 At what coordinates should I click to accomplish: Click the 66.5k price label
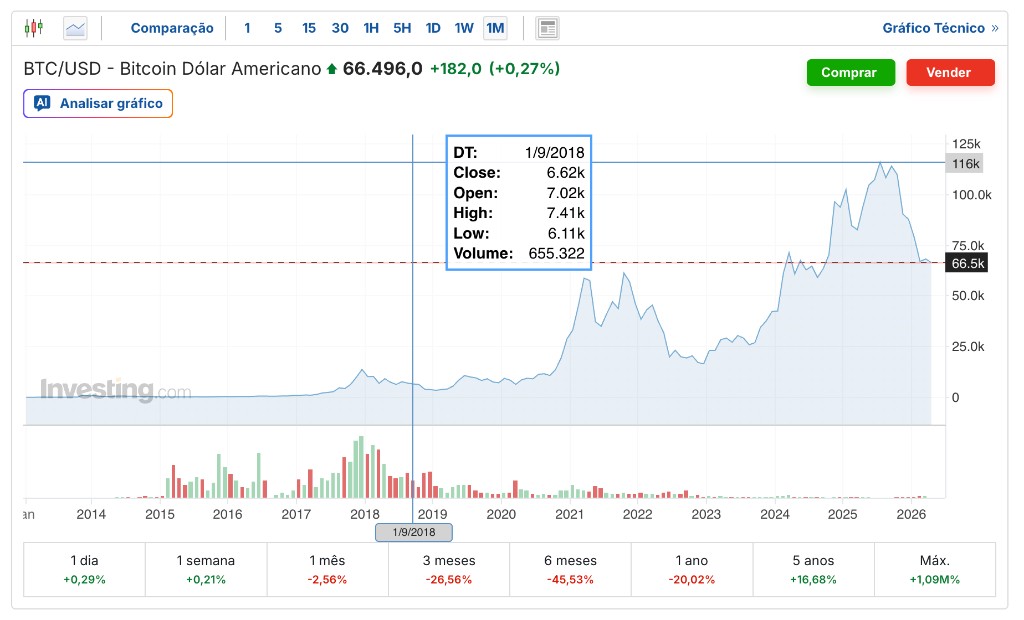coord(965,262)
